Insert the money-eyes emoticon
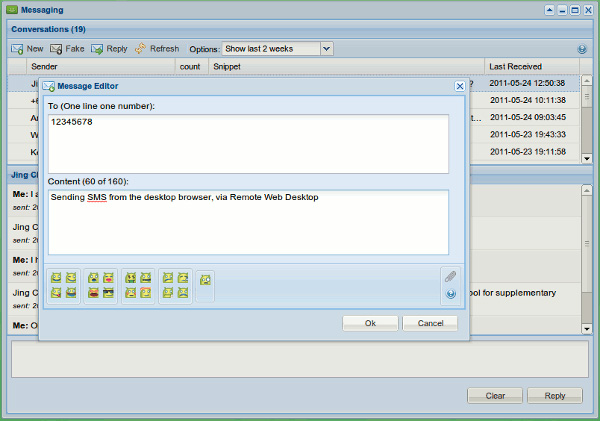 130,277
